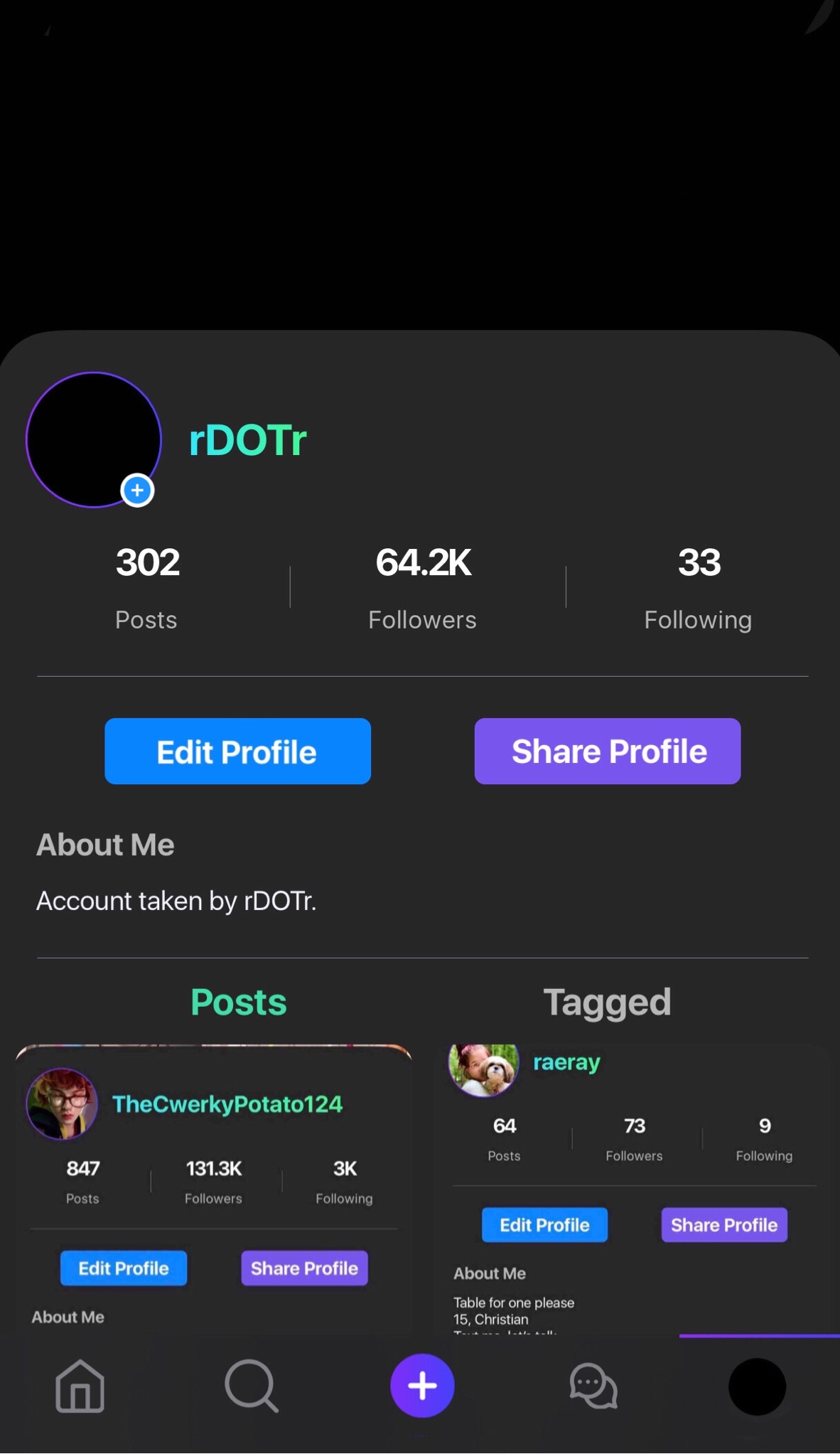Switch to the Tagged tab
The width and height of the screenshot is (840, 1454).
point(607,1003)
